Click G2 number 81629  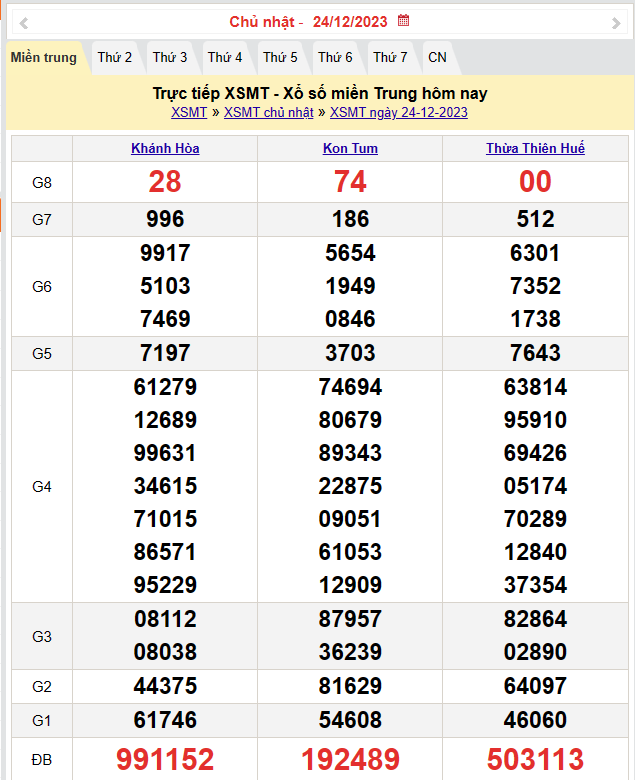351,686
